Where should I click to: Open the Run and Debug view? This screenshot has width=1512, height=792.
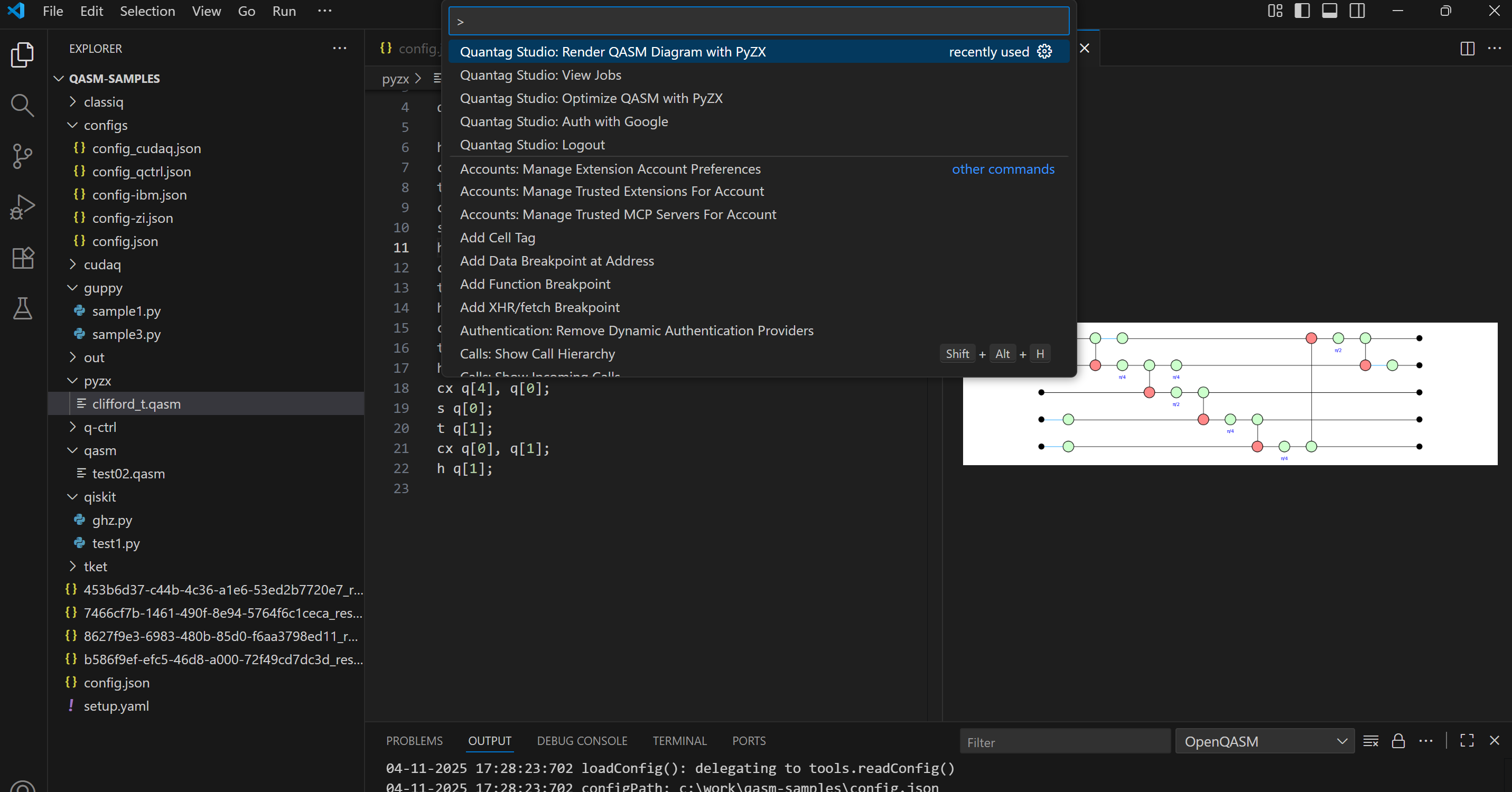(22, 207)
